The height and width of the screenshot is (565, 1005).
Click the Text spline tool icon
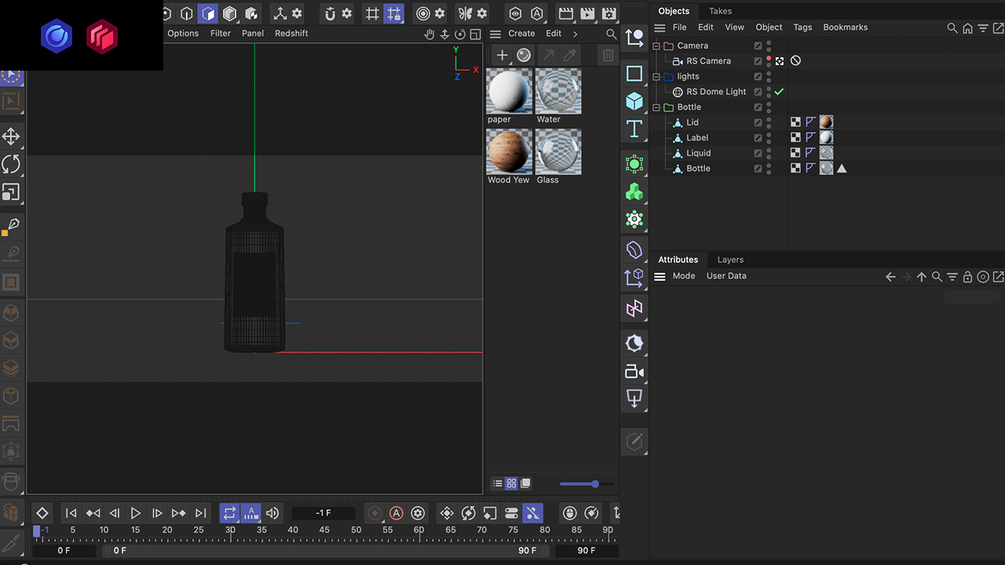[x=634, y=129]
